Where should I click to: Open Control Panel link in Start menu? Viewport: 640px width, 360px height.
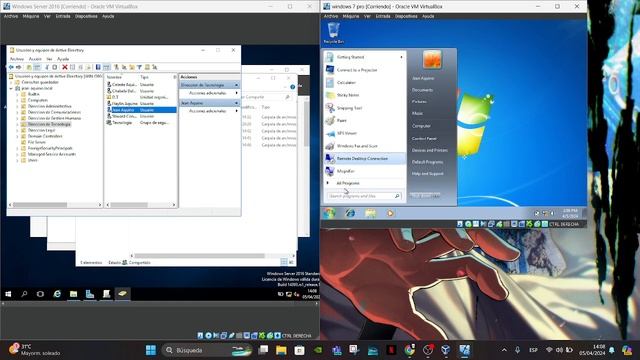click(424, 139)
